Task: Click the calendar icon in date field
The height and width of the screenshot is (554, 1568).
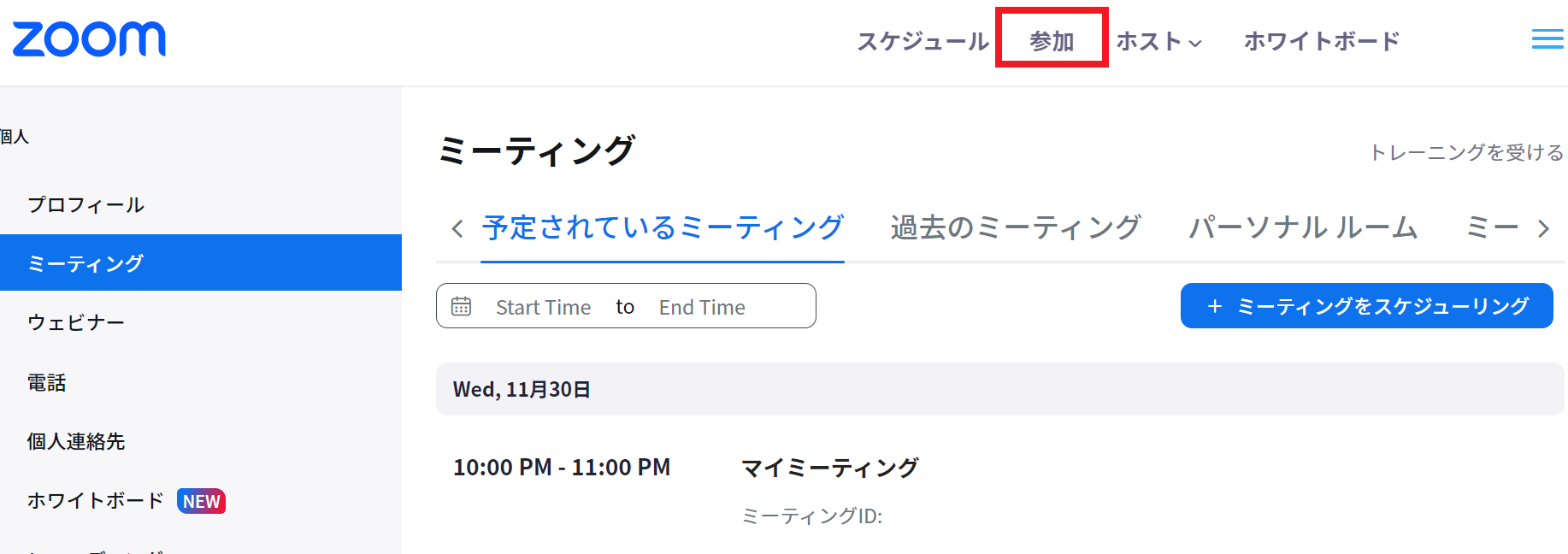Action: click(461, 306)
